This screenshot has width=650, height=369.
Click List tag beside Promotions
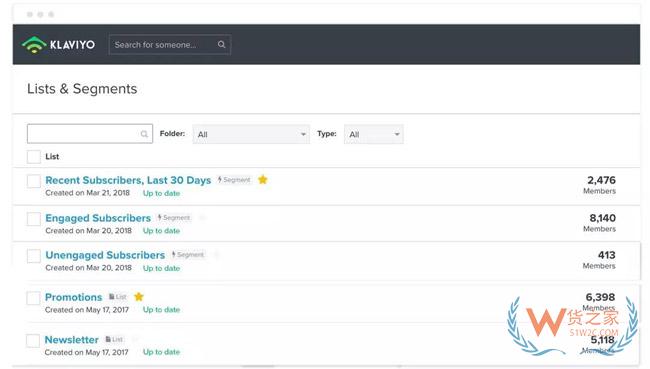tap(118, 296)
